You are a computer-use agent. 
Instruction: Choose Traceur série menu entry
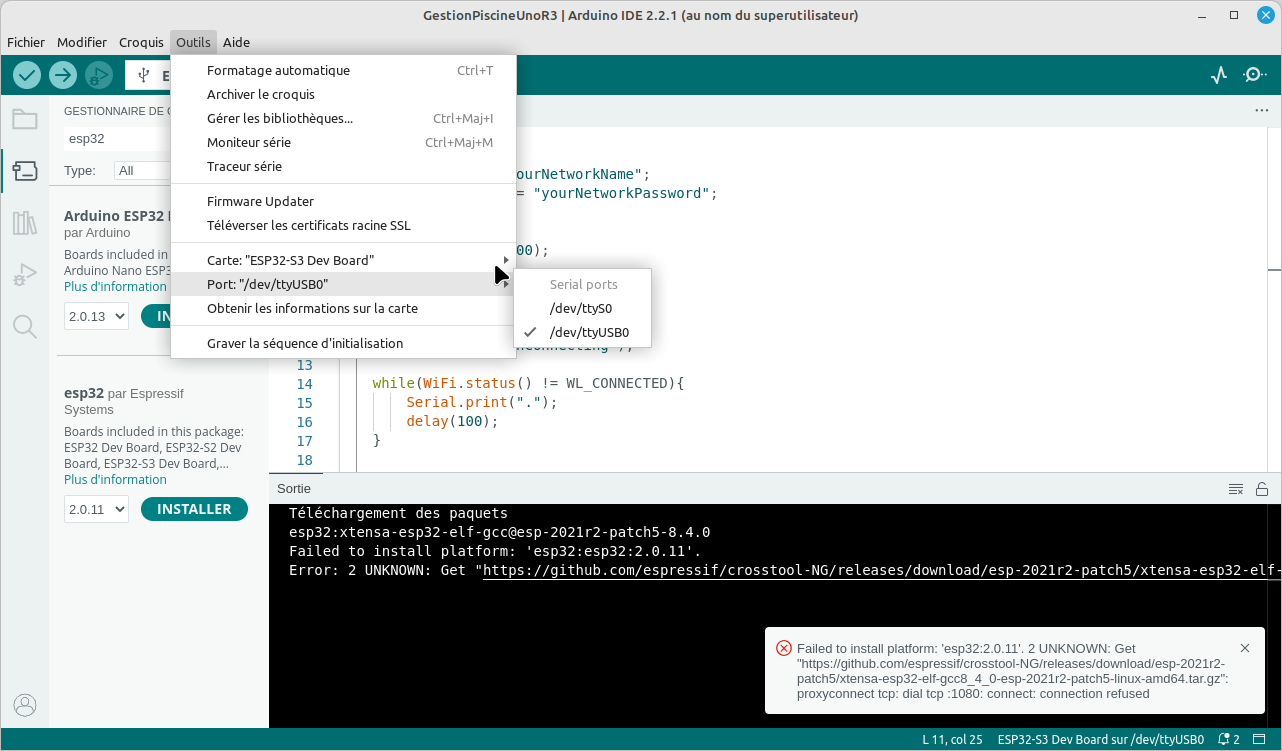(343, 167)
